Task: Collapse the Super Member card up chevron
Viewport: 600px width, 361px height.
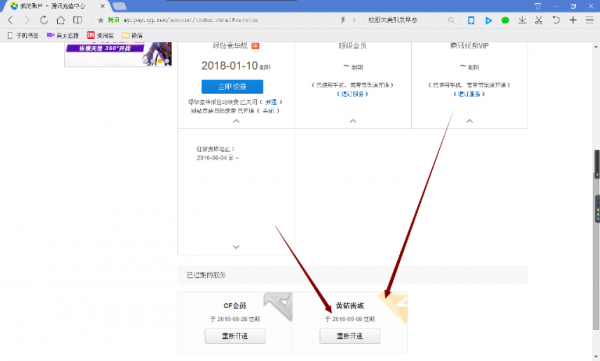Action: (353, 121)
